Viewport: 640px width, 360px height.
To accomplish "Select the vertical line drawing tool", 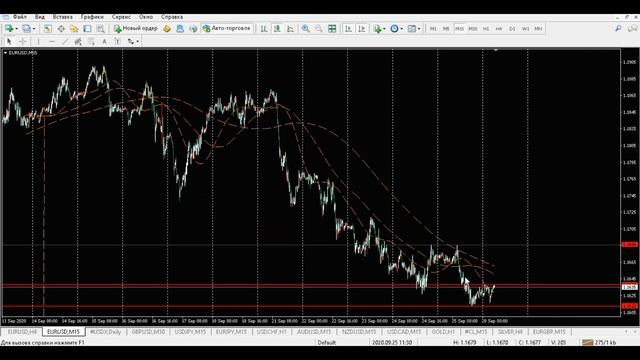I will click(x=38, y=41).
